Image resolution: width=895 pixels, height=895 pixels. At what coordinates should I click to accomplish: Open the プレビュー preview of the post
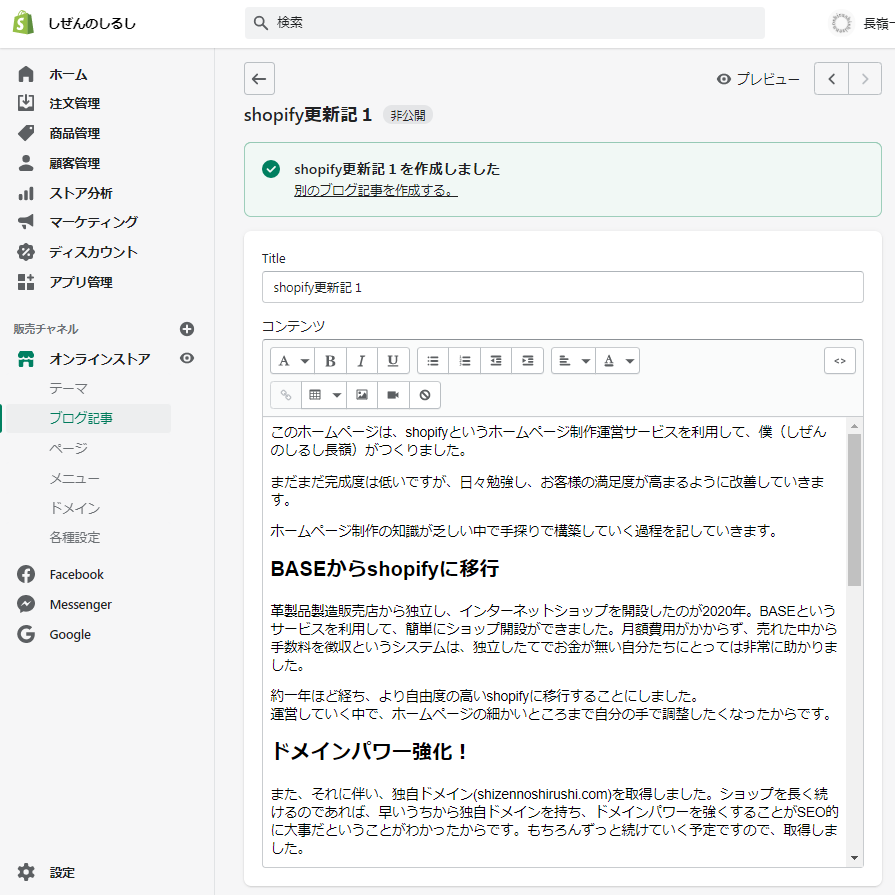(758, 80)
